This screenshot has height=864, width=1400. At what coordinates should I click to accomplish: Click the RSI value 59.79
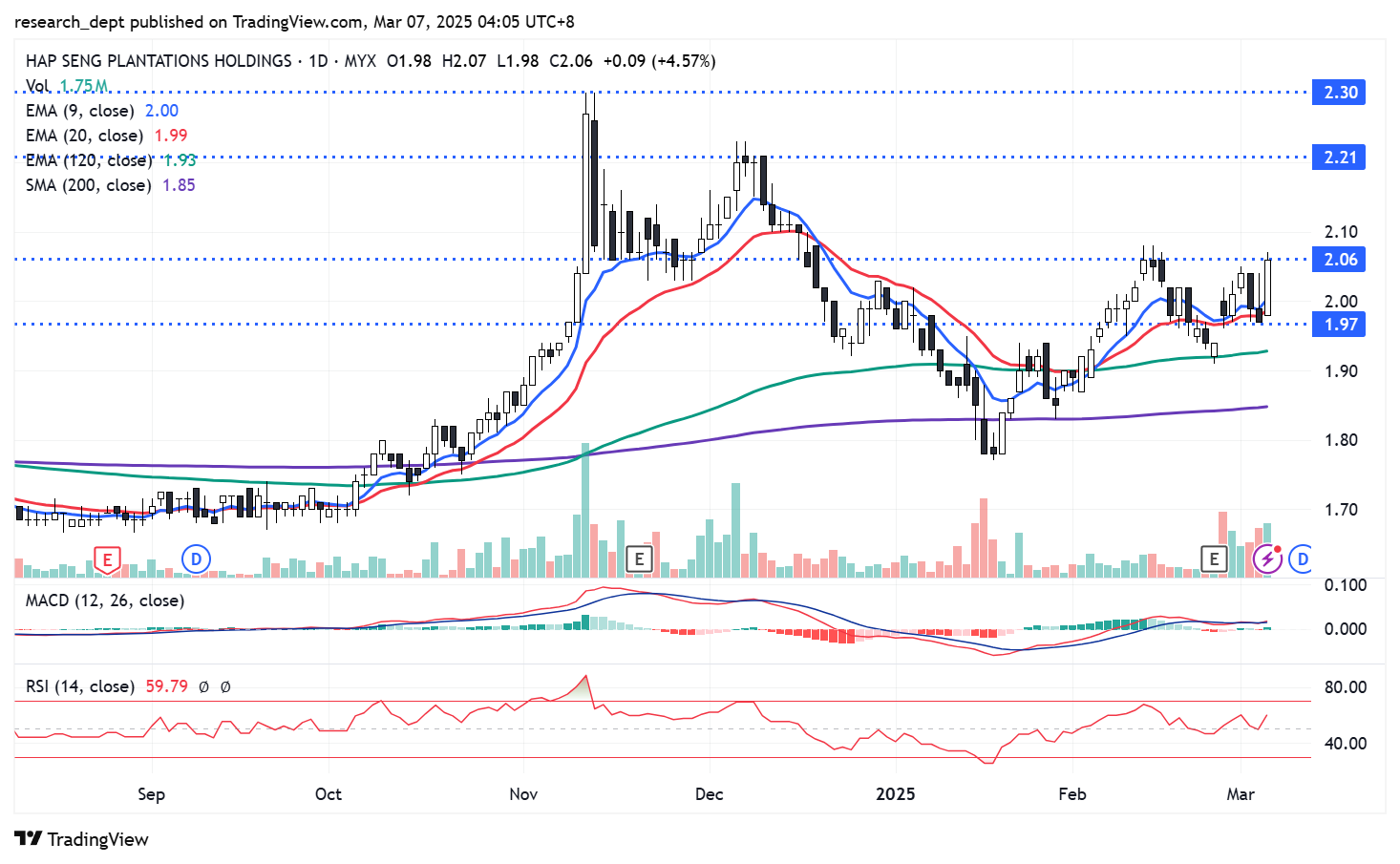(x=167, y=686)
